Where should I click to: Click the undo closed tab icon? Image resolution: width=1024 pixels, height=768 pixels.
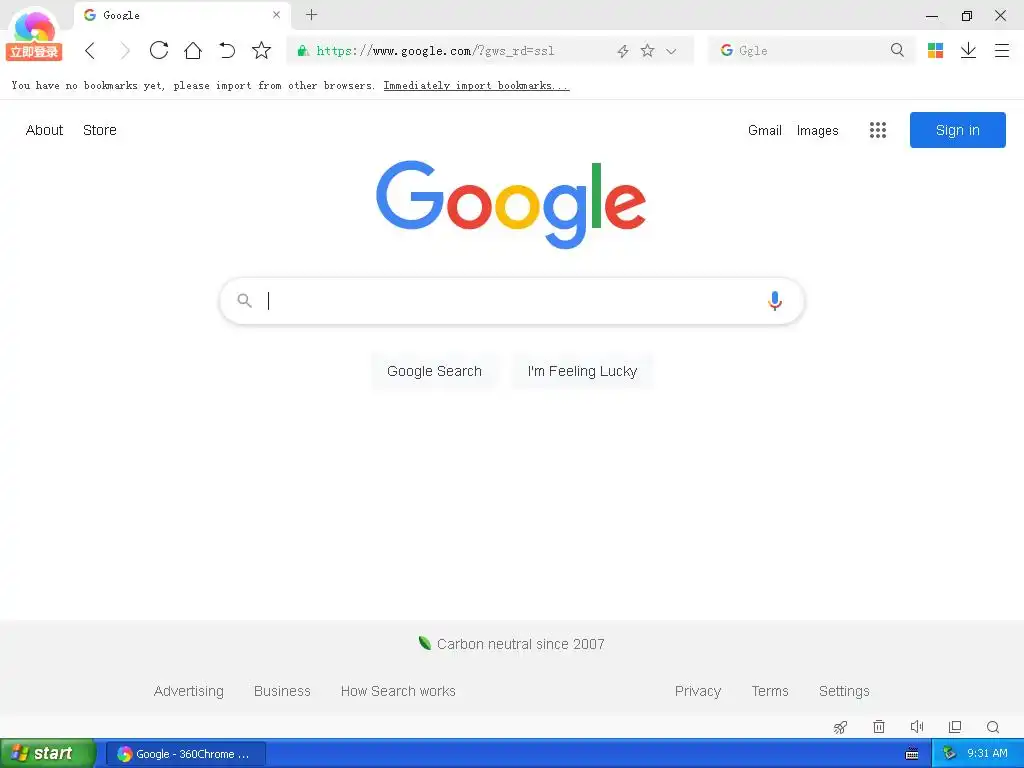(x=227, y=50)
